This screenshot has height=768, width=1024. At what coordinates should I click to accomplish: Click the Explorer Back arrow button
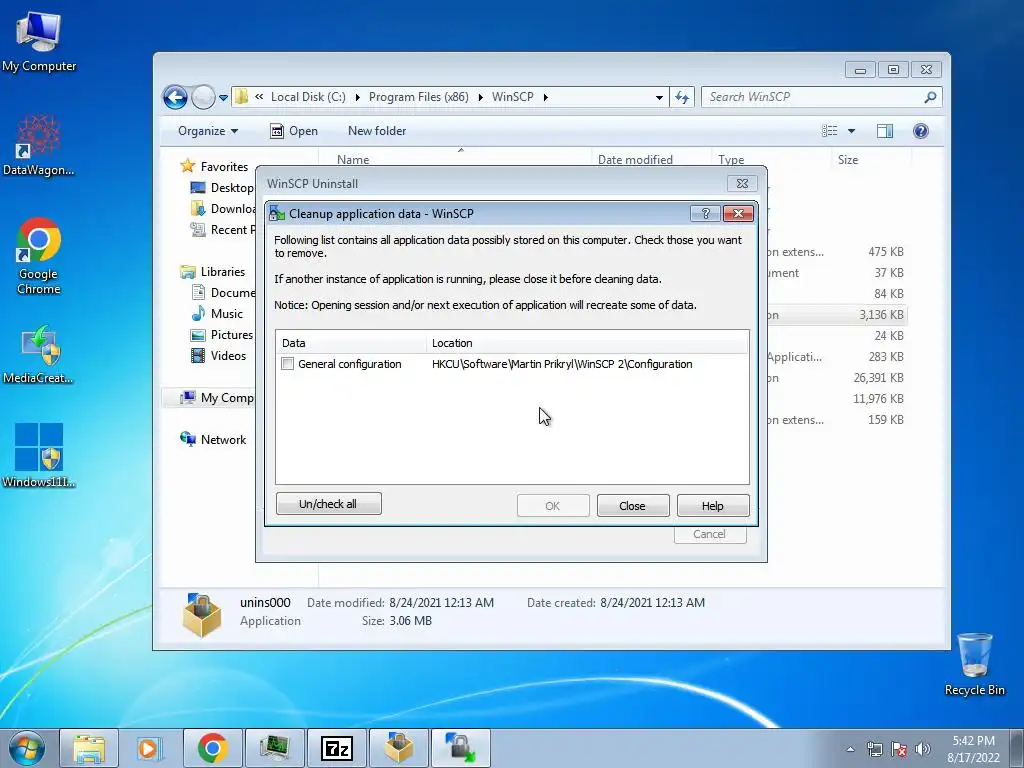pyautogui.click(x=175, y=97)
